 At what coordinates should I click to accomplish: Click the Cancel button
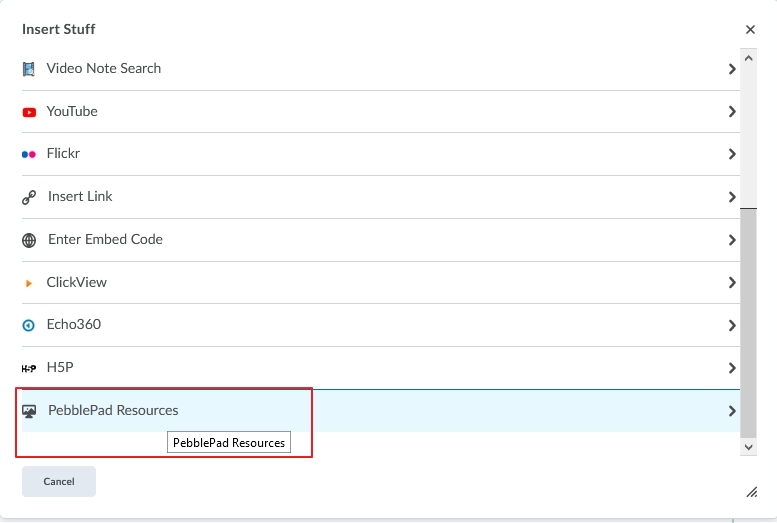tap(59, 481)
